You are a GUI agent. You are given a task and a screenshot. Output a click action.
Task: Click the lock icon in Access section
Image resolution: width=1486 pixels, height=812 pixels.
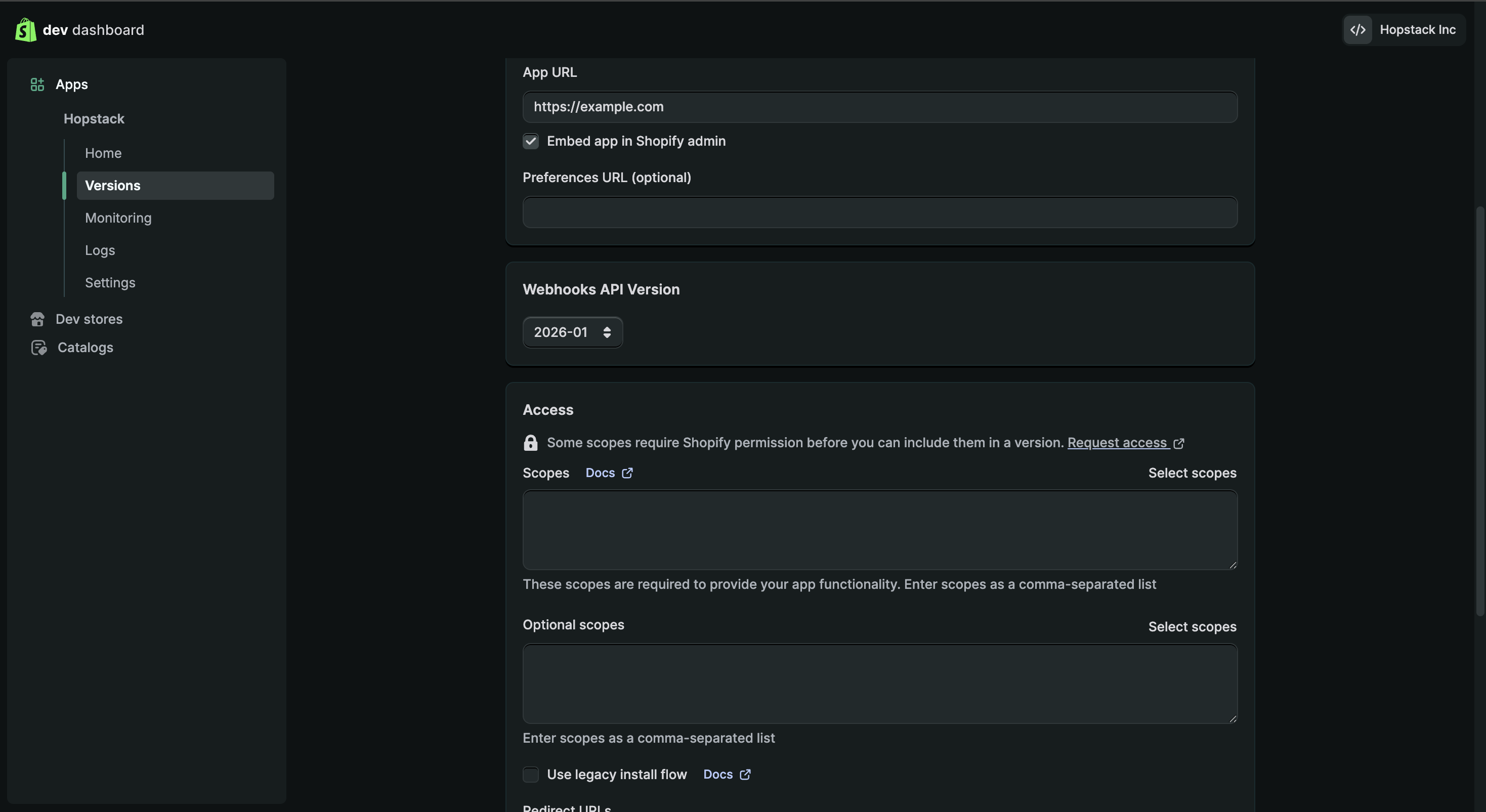click(530, 443)
